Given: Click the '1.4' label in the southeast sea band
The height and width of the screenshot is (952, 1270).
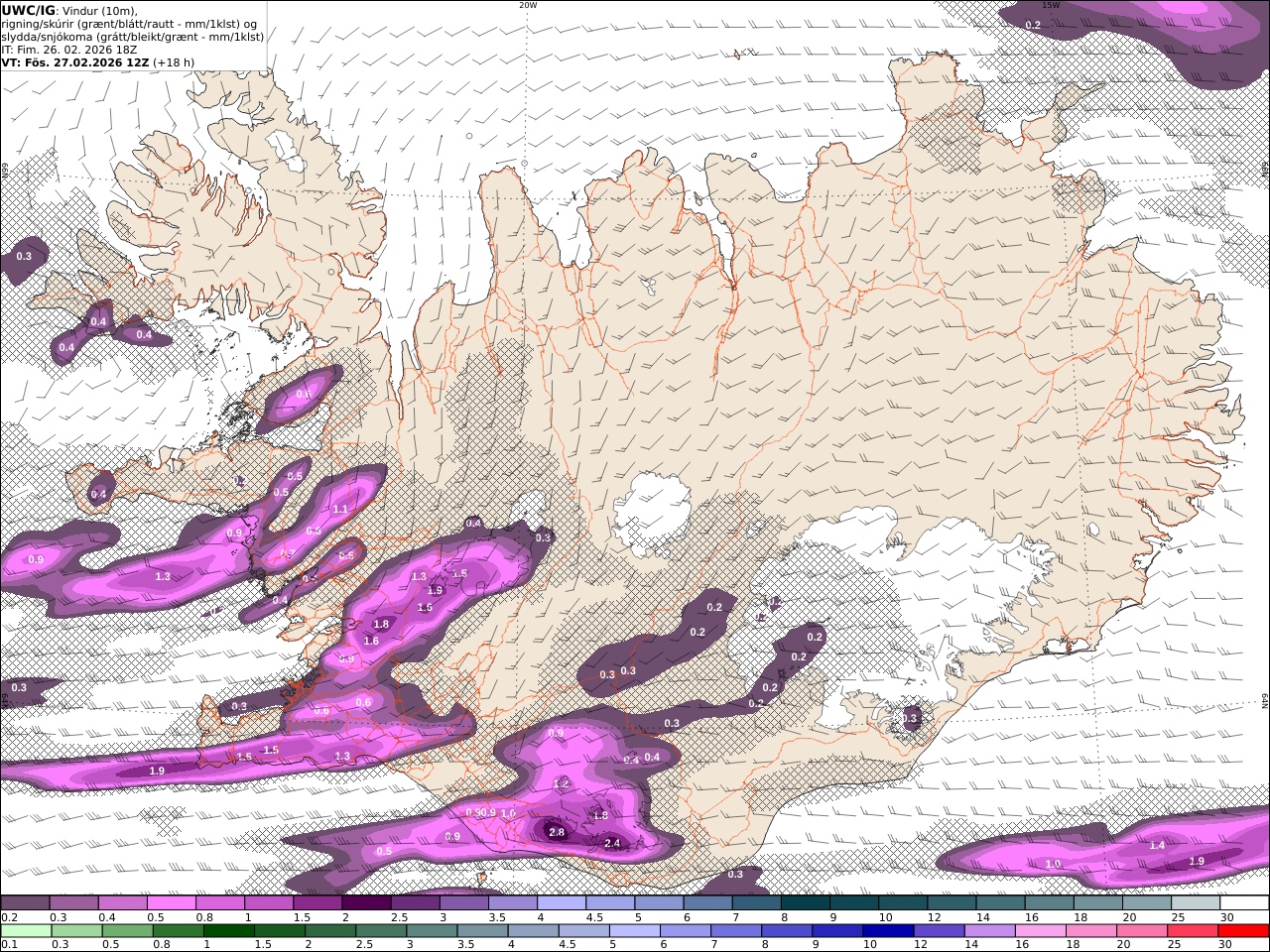Looking at the screenshot, I should click(x=1157, y=845).
